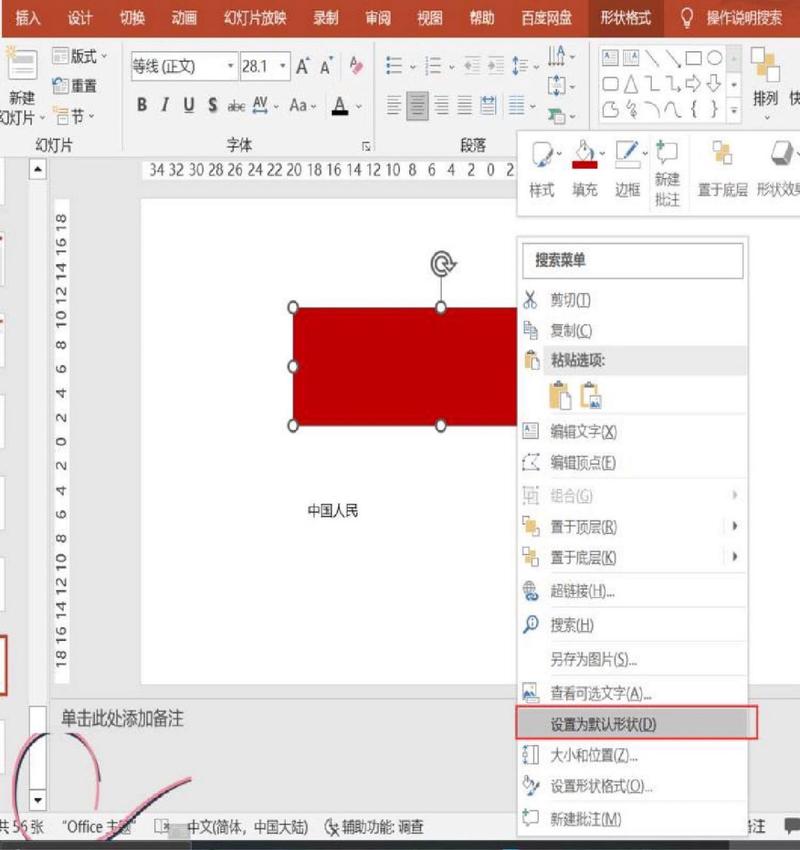The height and width of the screenshot is (850, 800).
Task: Toggle Underline formatting
Action: pyautogui.click(x=189, y=104)
